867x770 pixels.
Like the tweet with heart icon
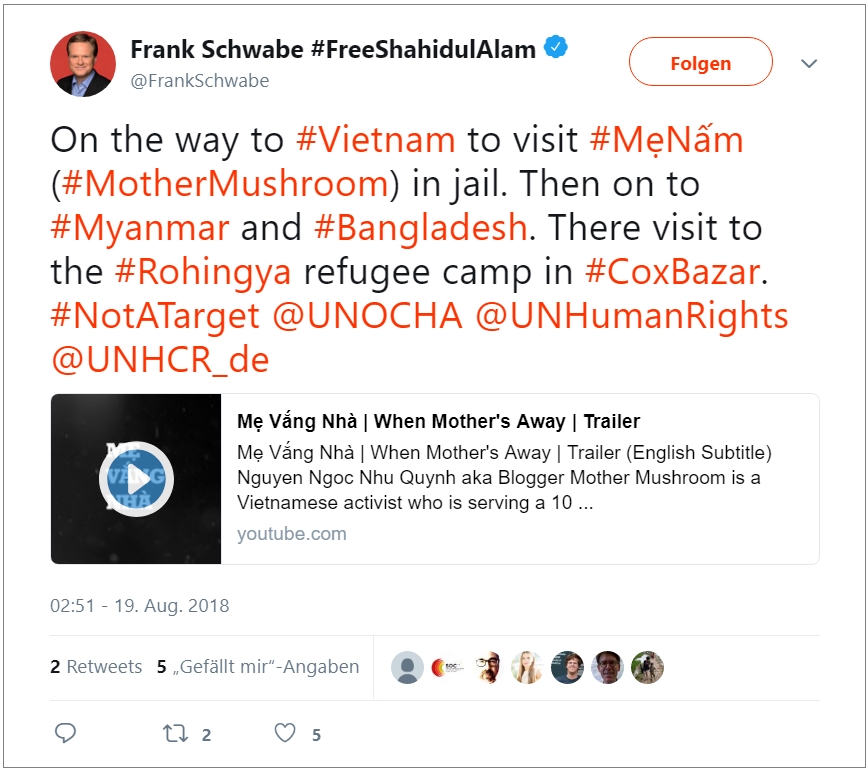coord(285,734)
